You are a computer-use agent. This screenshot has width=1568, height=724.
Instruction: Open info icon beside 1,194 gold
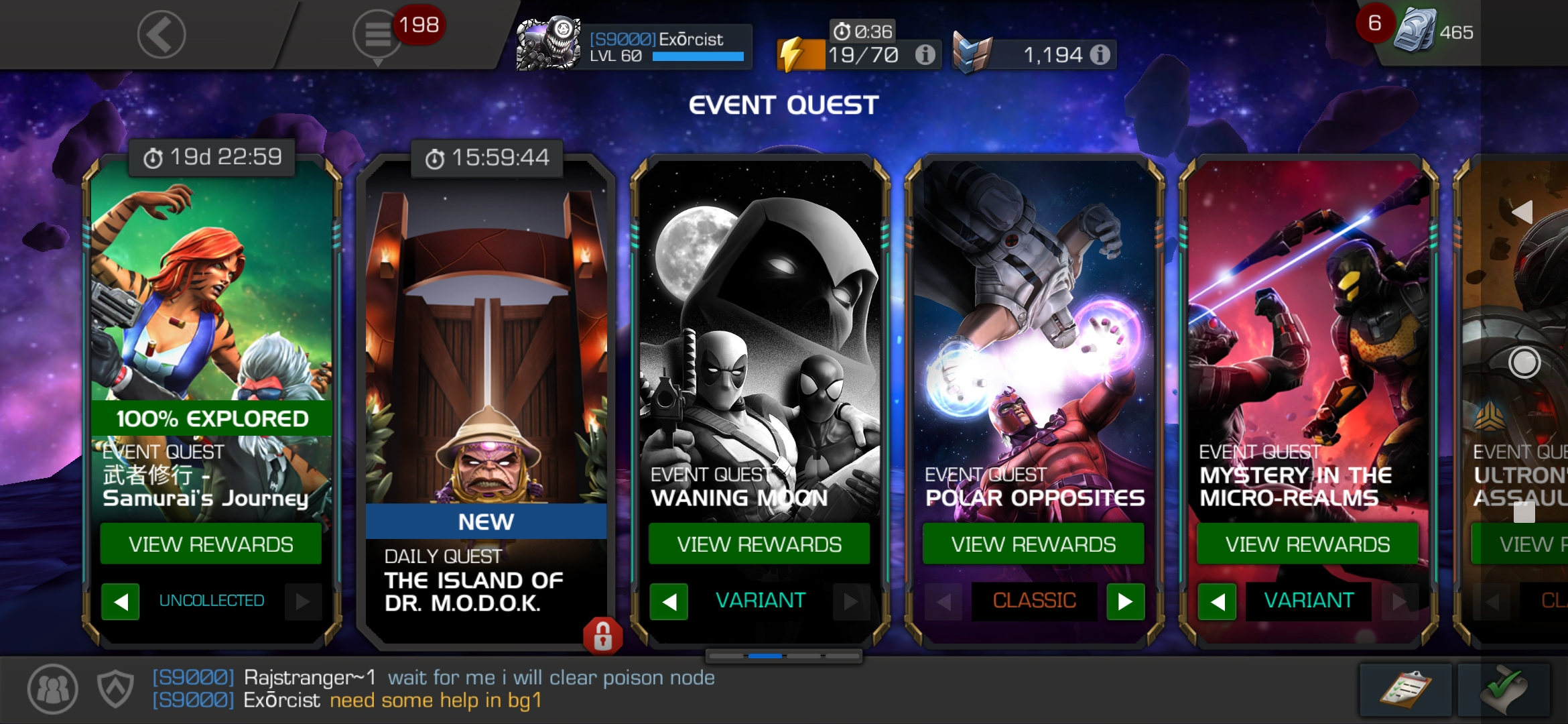click(1100, 55)
